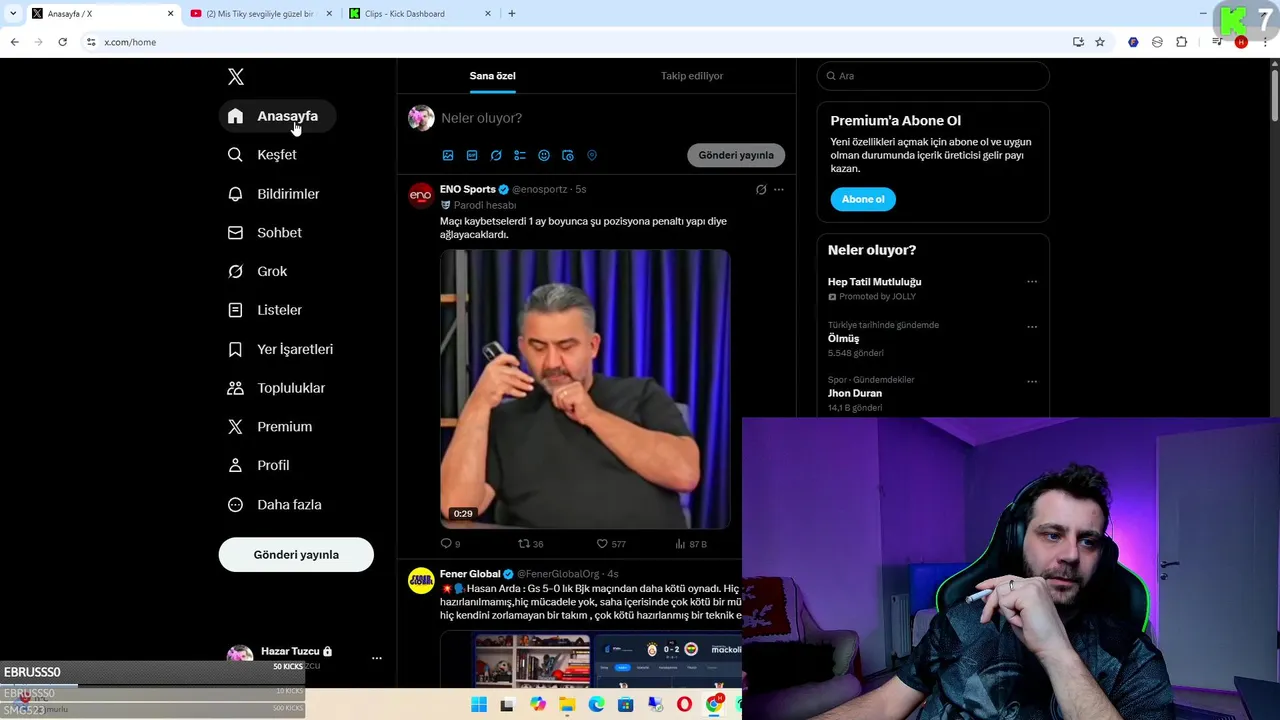Screen dimensions: 1280x720
Task: Open Yer İşaretleri bookmarks
Action: 281,349
